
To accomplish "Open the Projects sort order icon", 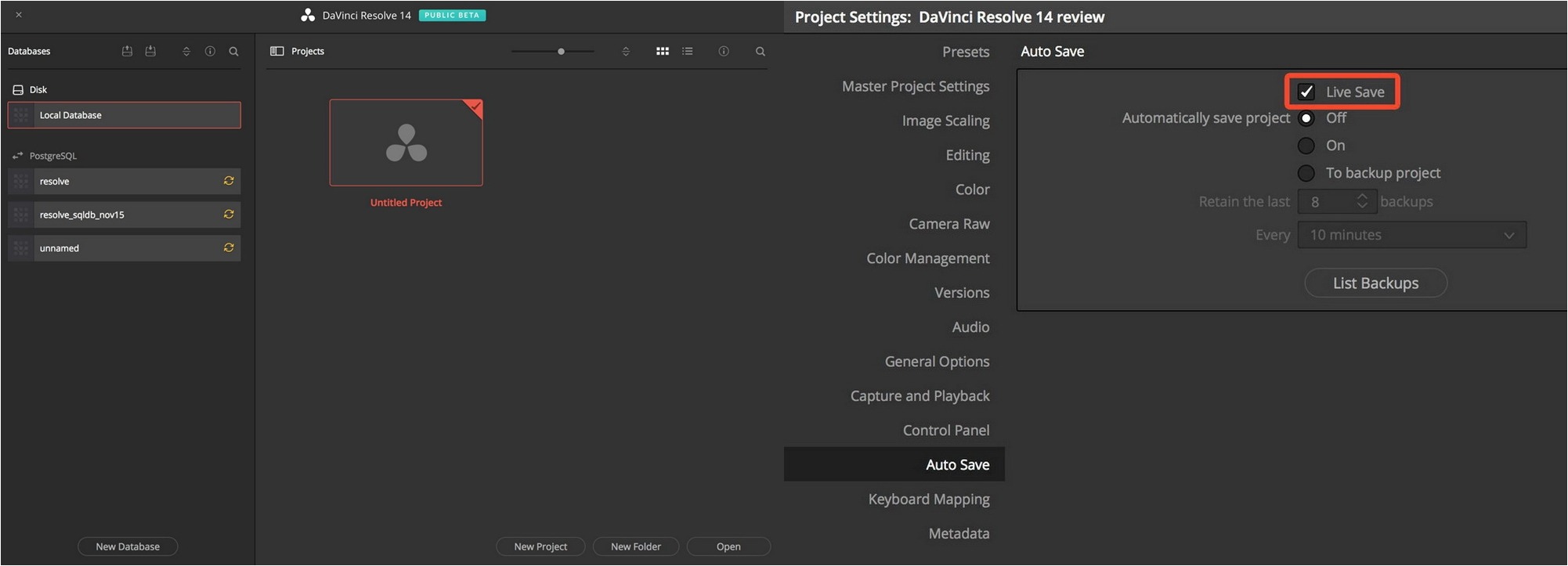I will [626, 52].
